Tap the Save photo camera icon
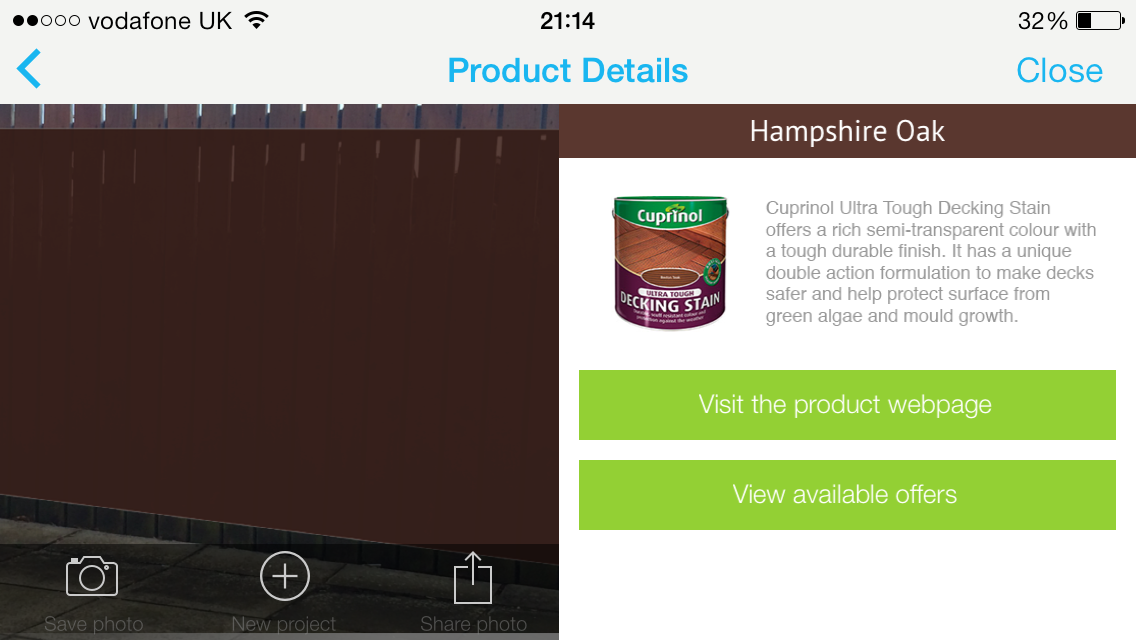 92,576
